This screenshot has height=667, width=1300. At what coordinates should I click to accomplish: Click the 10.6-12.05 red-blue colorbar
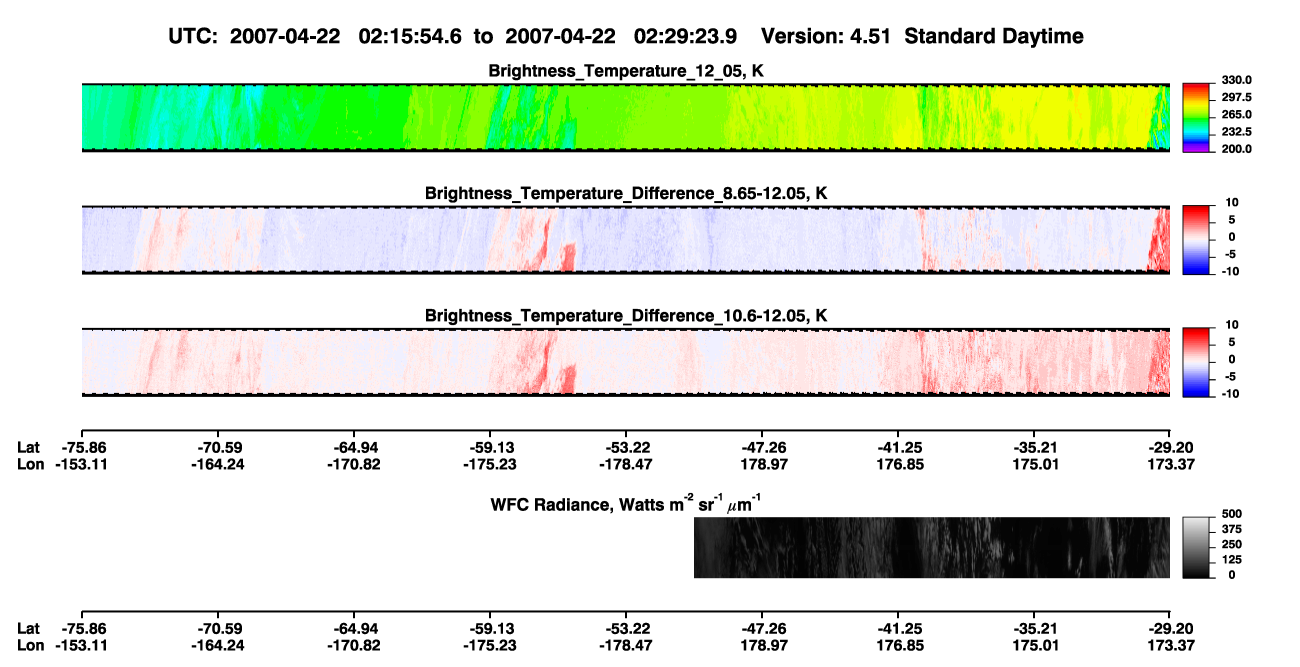(x=1196, y=361)
